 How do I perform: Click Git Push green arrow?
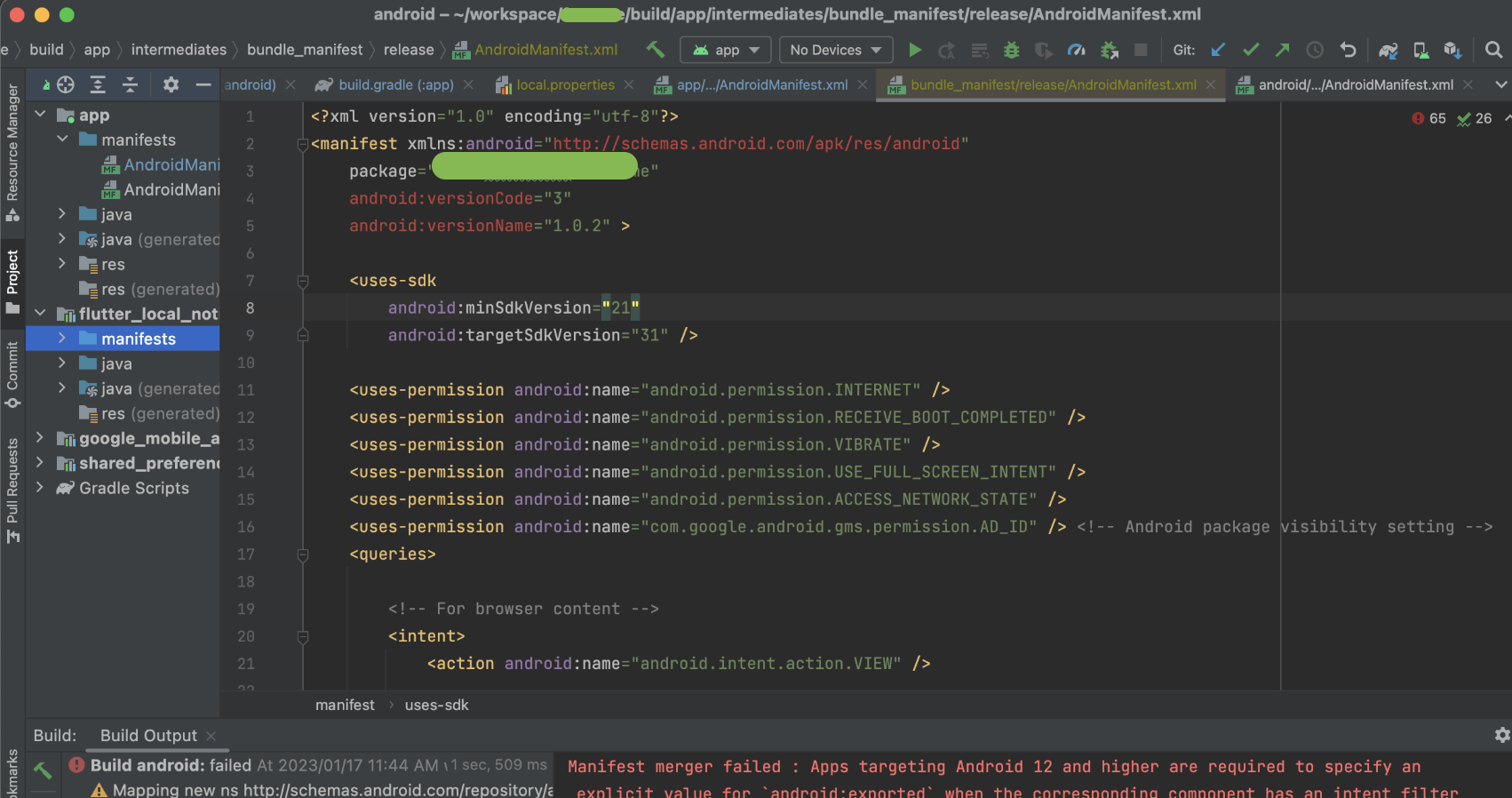pyautogui.click(x=1282, y=50)
